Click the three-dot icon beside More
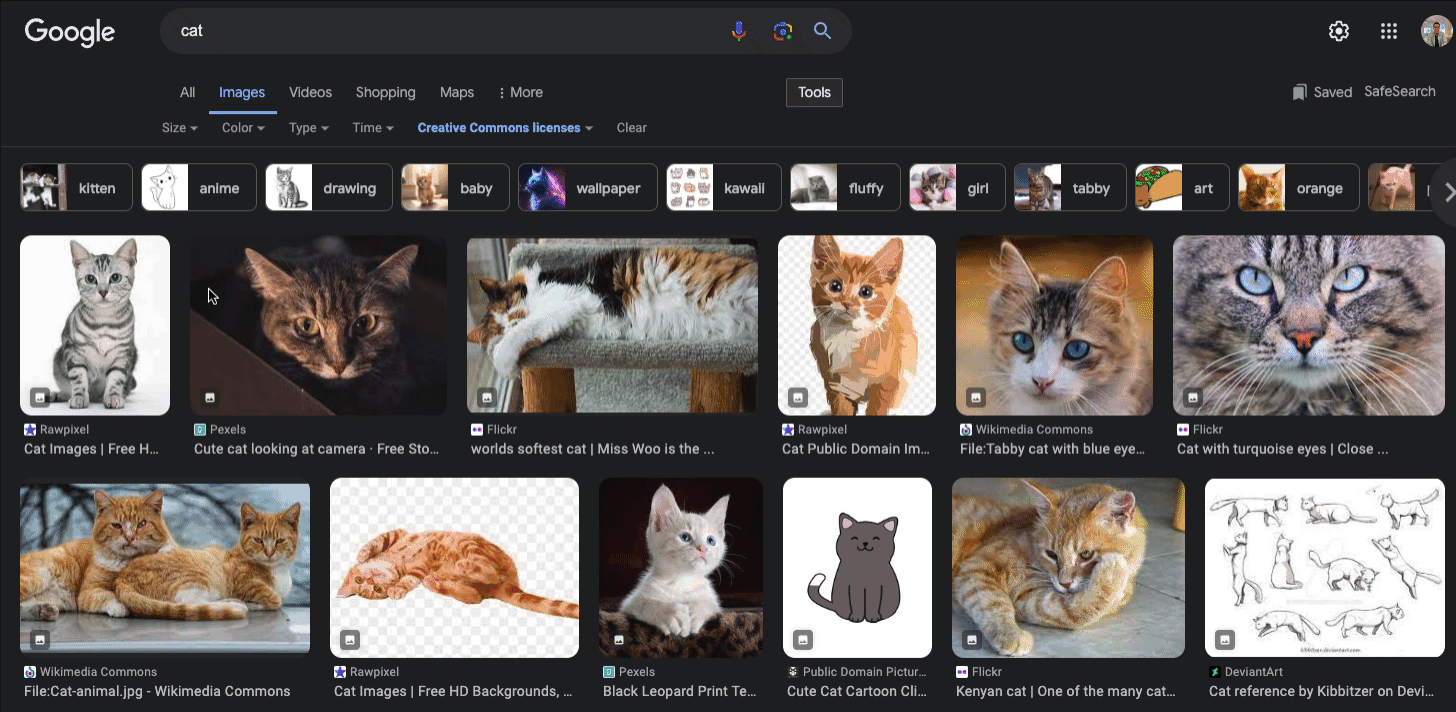The height and width of the screenshot is (712, 1456). 502,93
